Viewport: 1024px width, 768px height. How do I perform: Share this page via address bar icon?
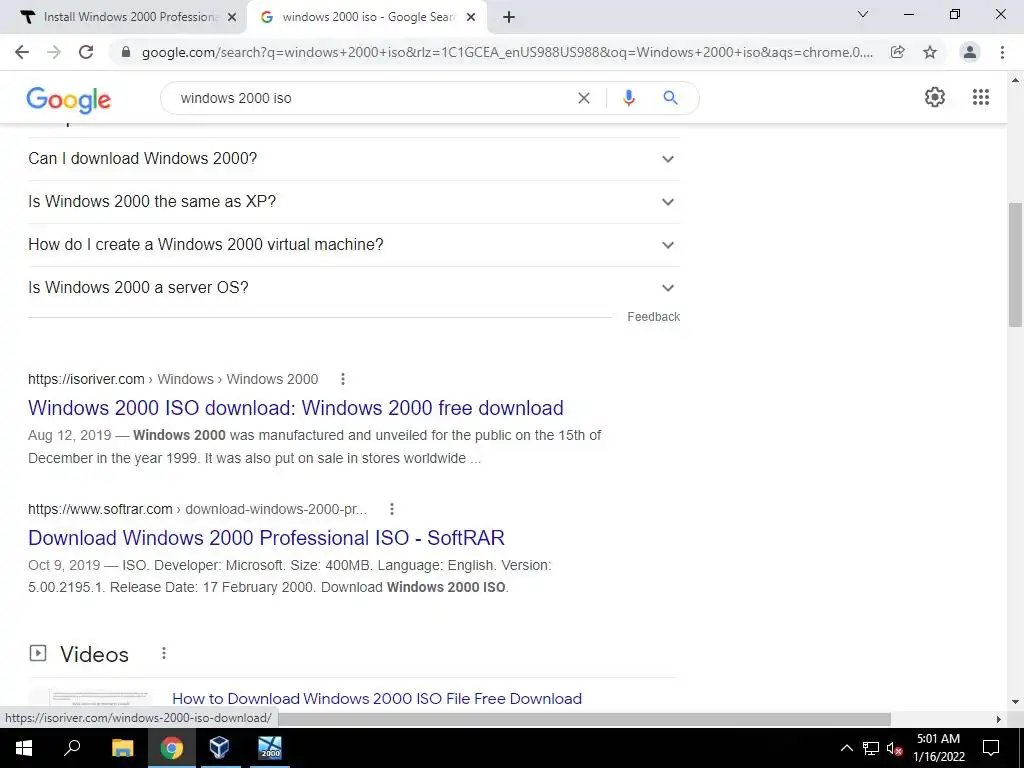pos(898,52)
